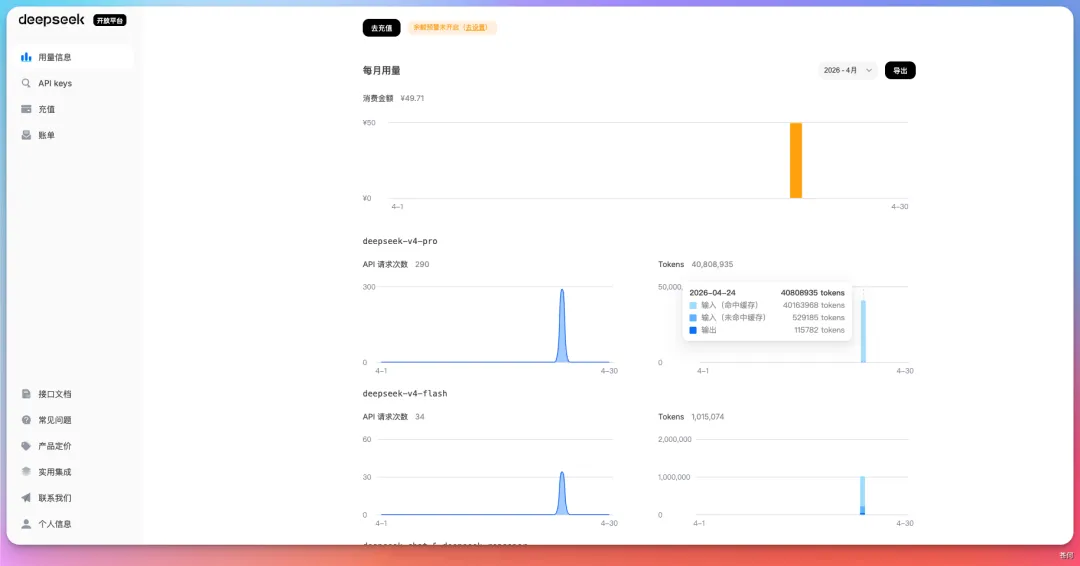The height and width of the screenshot is (566, 1080).
Task: Click the 实用集成 stack icon
Action: [26, 472]
